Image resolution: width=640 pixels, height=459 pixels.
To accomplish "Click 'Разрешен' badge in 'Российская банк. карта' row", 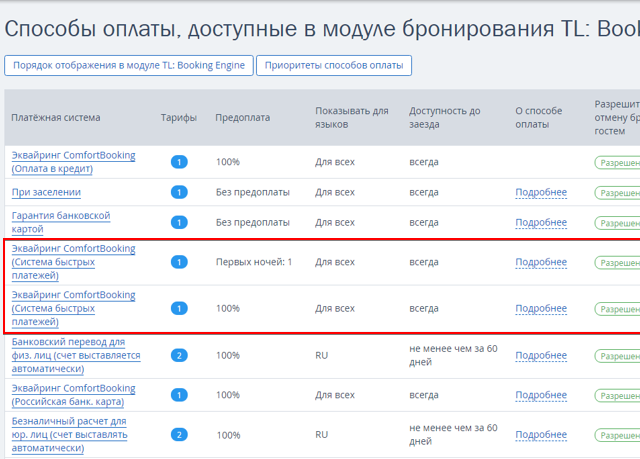I will tap(618, 395).
